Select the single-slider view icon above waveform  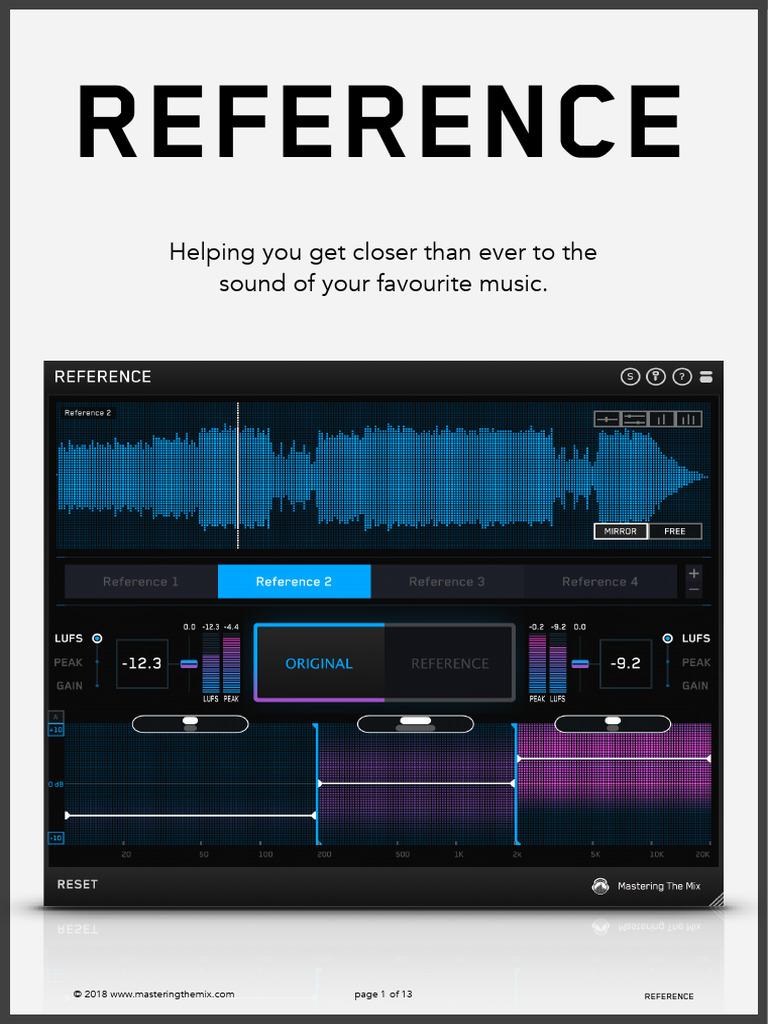coord(607,419)
